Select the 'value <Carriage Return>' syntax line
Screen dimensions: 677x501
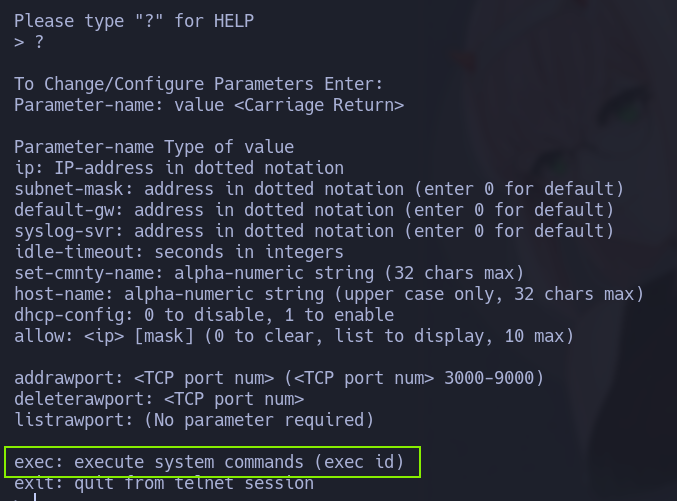209,105
